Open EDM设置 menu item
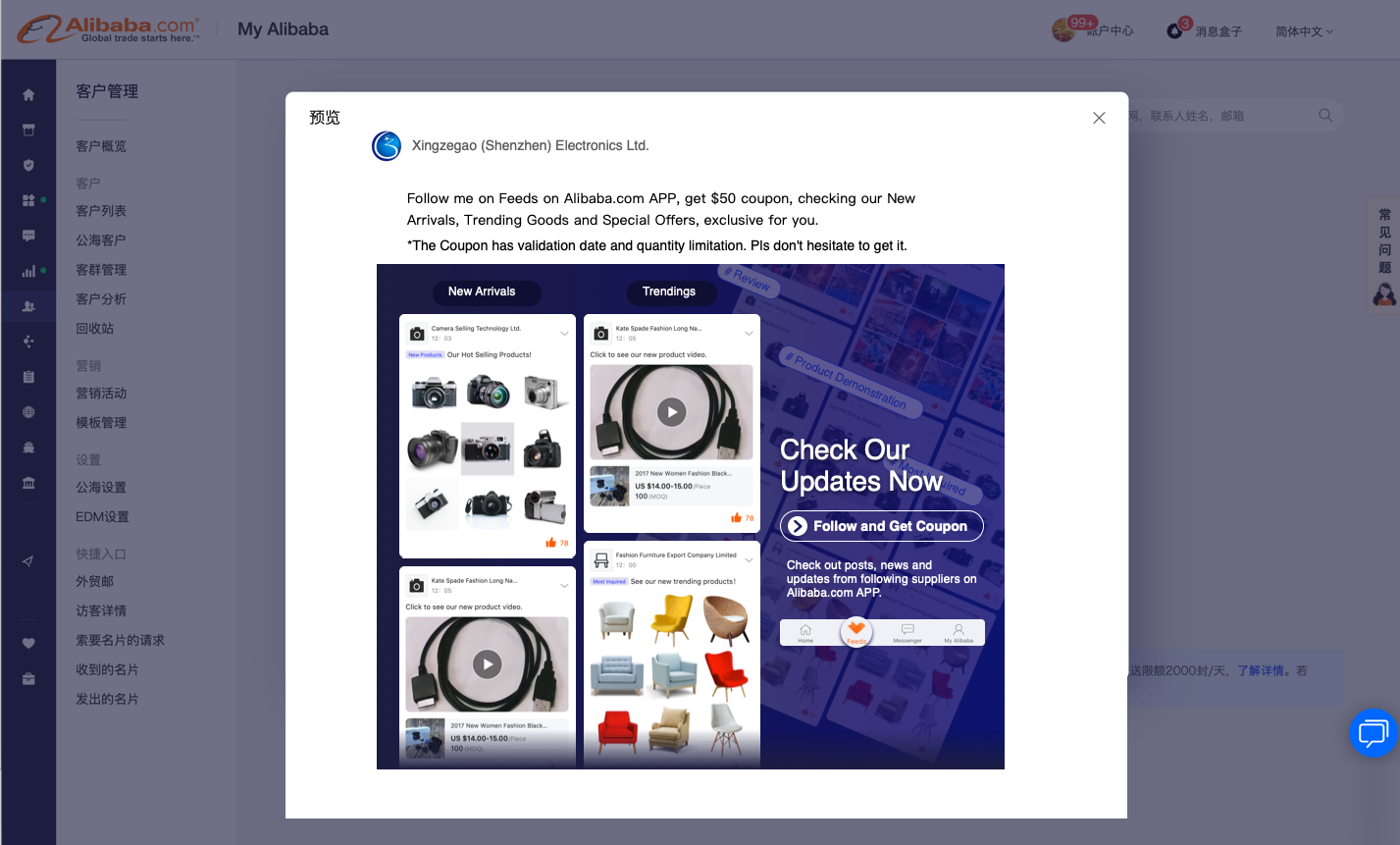1400x845 pixels. coord(102,517)
